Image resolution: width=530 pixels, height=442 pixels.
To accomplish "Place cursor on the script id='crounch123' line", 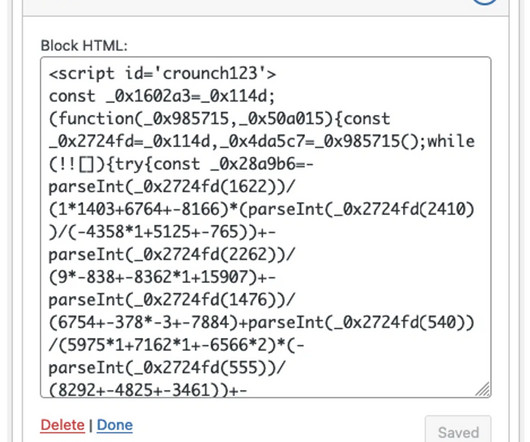I will coord(162,73).
